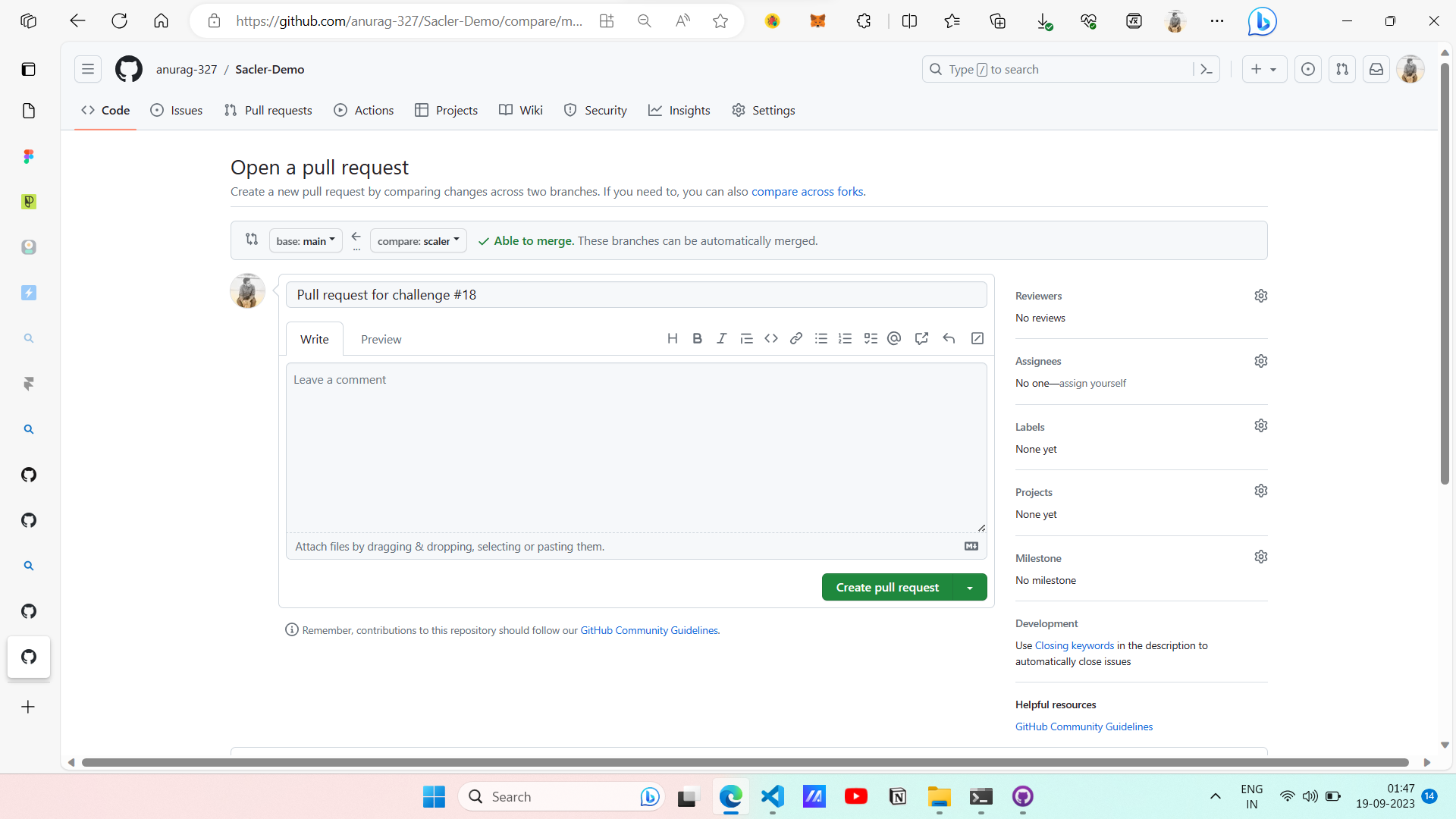
Task: Insert a heading with the H icon
Action: (x=673, y=338)
